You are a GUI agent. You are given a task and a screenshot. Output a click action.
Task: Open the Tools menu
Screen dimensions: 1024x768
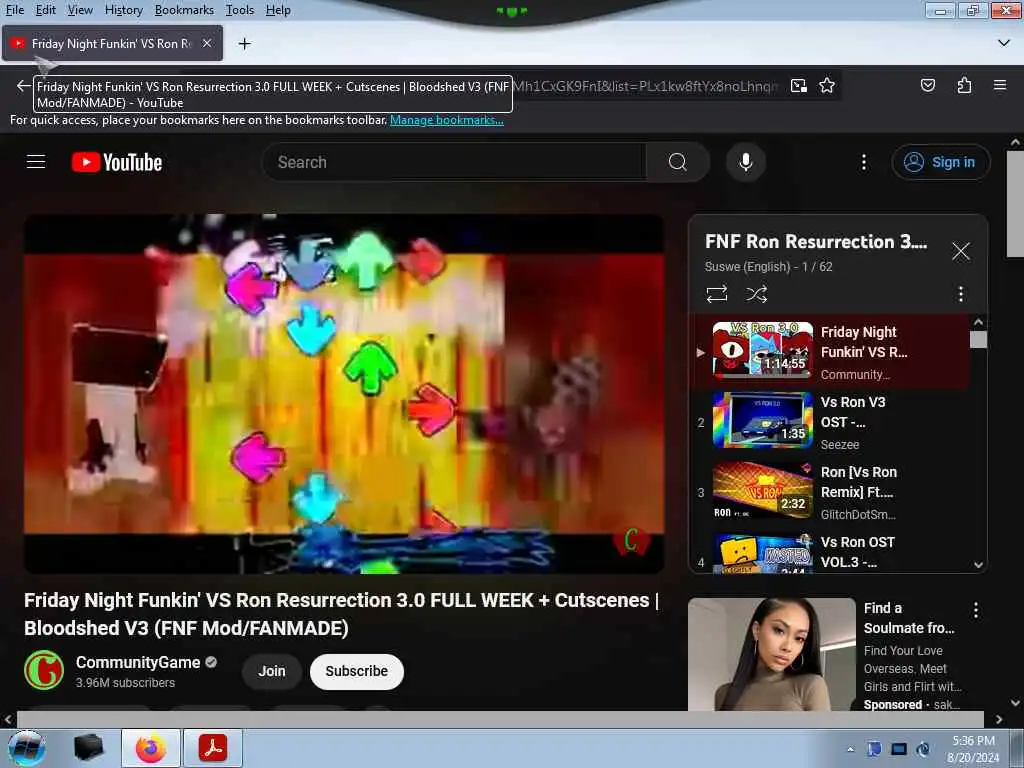pyautogui.click(x=240, y=10)
